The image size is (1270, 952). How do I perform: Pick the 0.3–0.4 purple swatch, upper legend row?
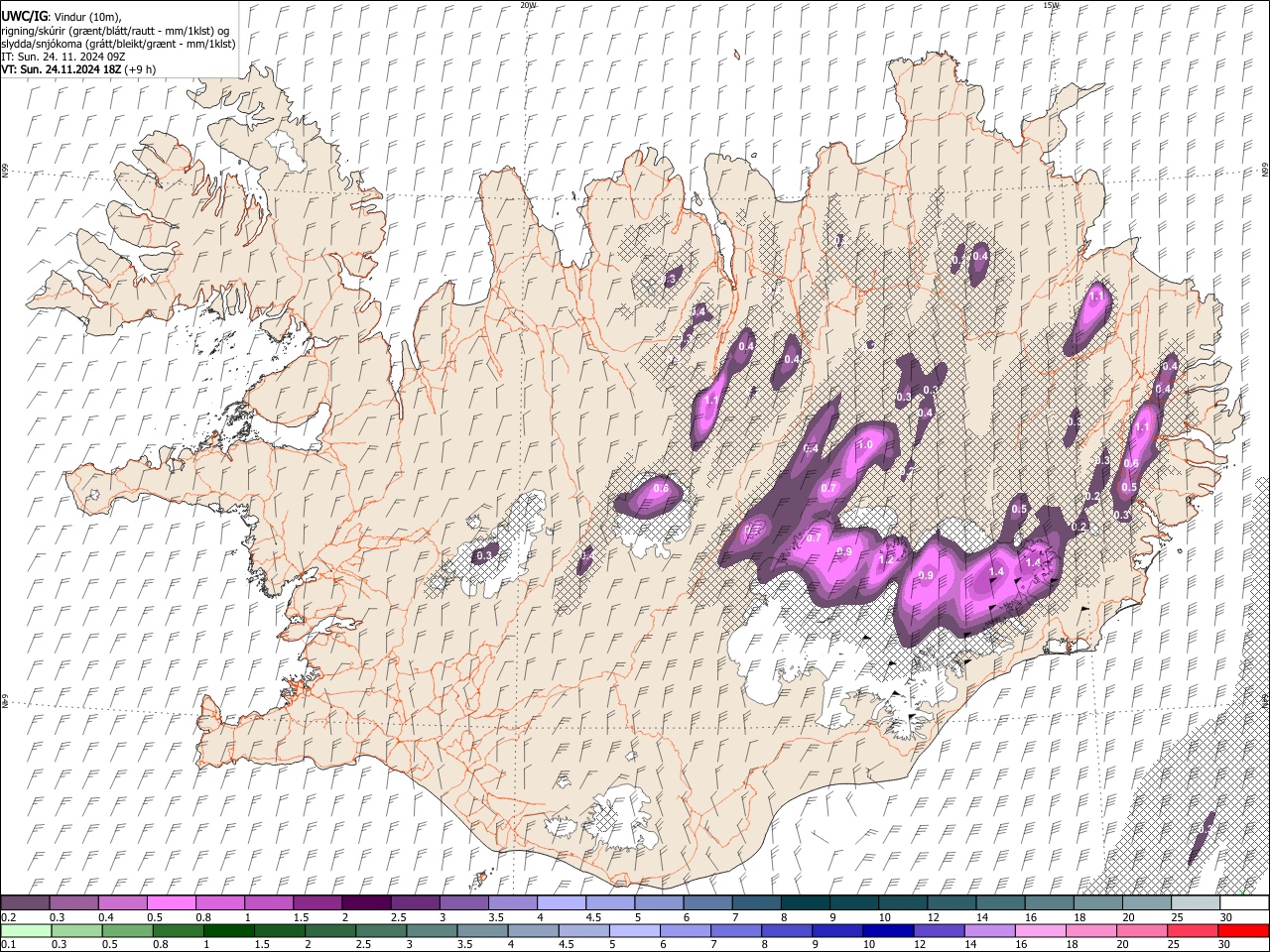[x=73, y=902]
